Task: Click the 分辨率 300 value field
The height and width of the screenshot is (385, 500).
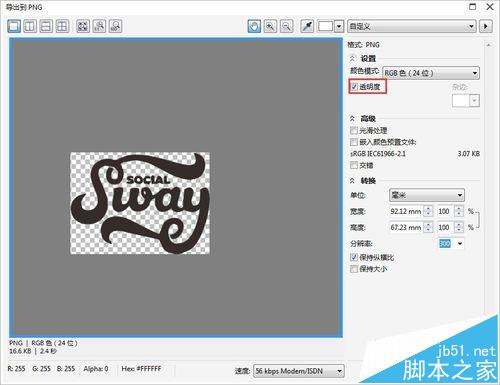Action: (446, 243)
